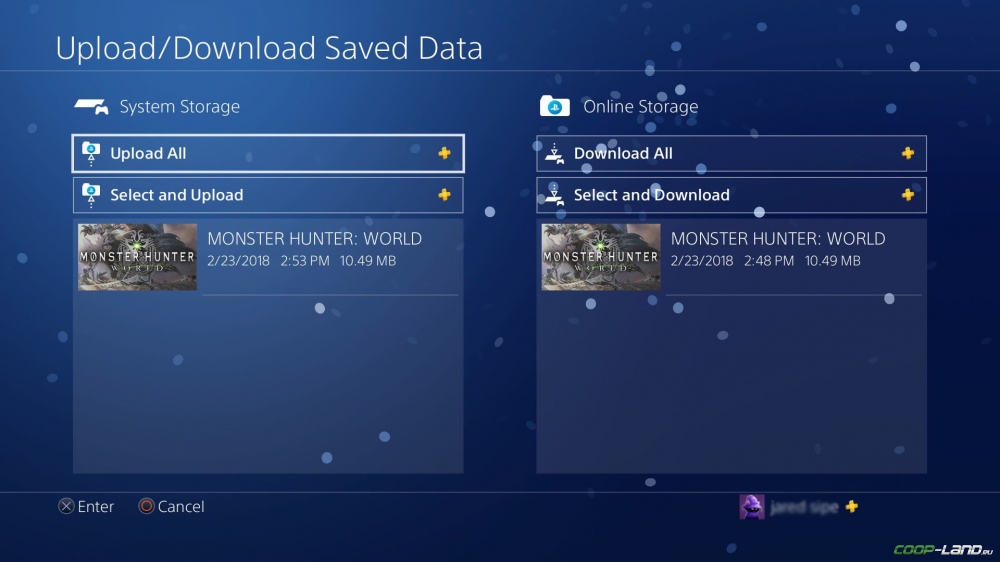1000x562 pixels.
Task: Click the System Storage console icon
Action: pyautogui.click(x=92, y=107)
